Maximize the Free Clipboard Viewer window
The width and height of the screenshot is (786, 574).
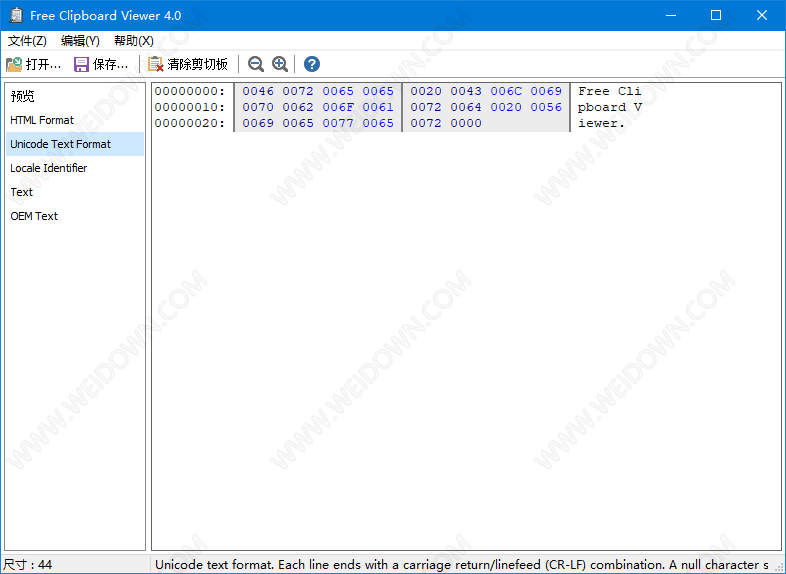(716, 15)
